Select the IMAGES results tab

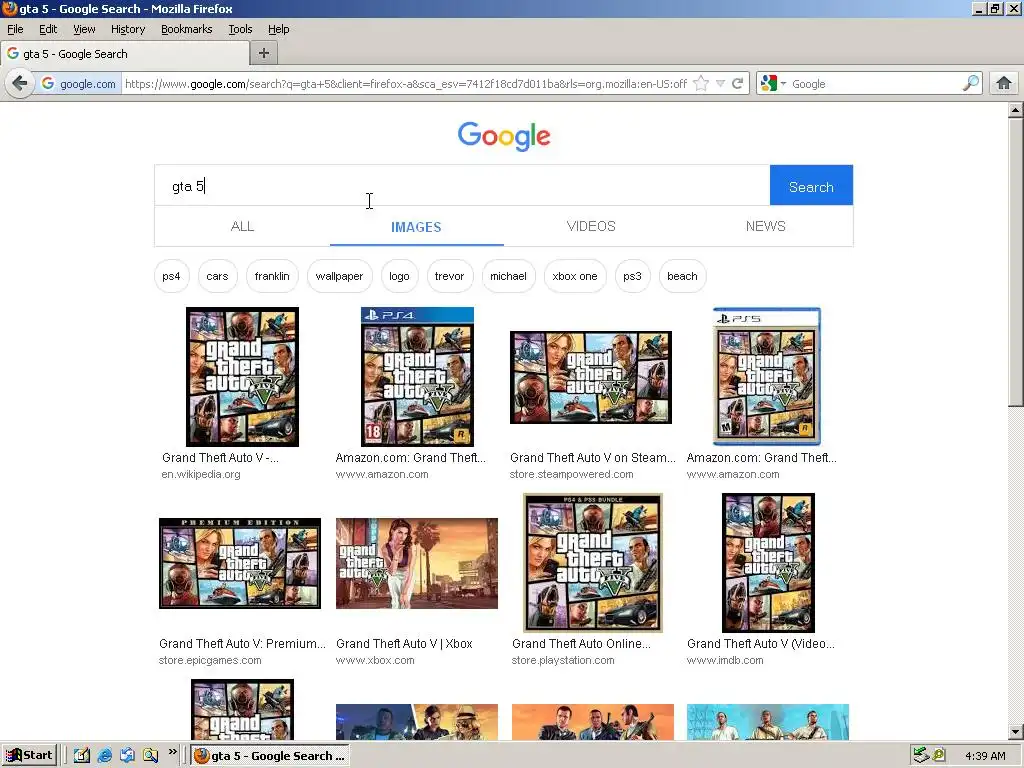417,227
